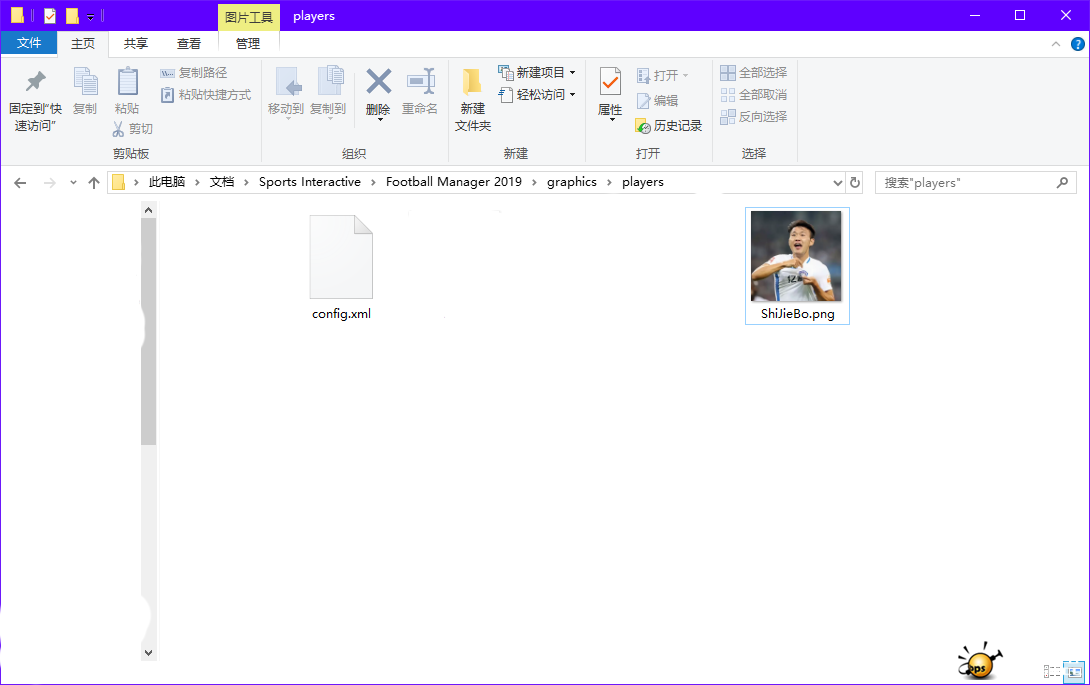The height and width of the screenshot is (685, 1090).
Task: Click Invert Selection (反向选择)
Action: pos(753,117)
